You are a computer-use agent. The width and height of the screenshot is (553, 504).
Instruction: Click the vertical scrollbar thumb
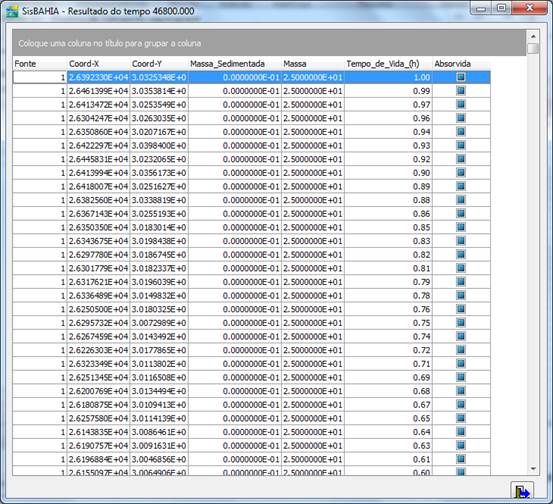coord(533,48)
